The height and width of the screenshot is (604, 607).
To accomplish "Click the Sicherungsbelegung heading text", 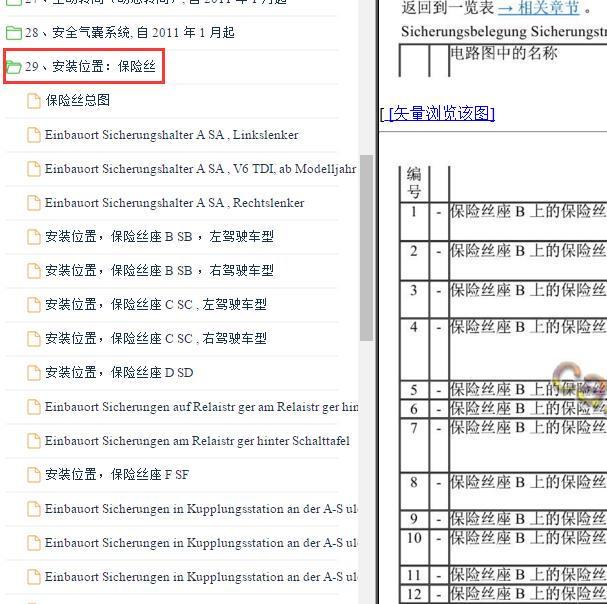I will (x=504, y=31).
